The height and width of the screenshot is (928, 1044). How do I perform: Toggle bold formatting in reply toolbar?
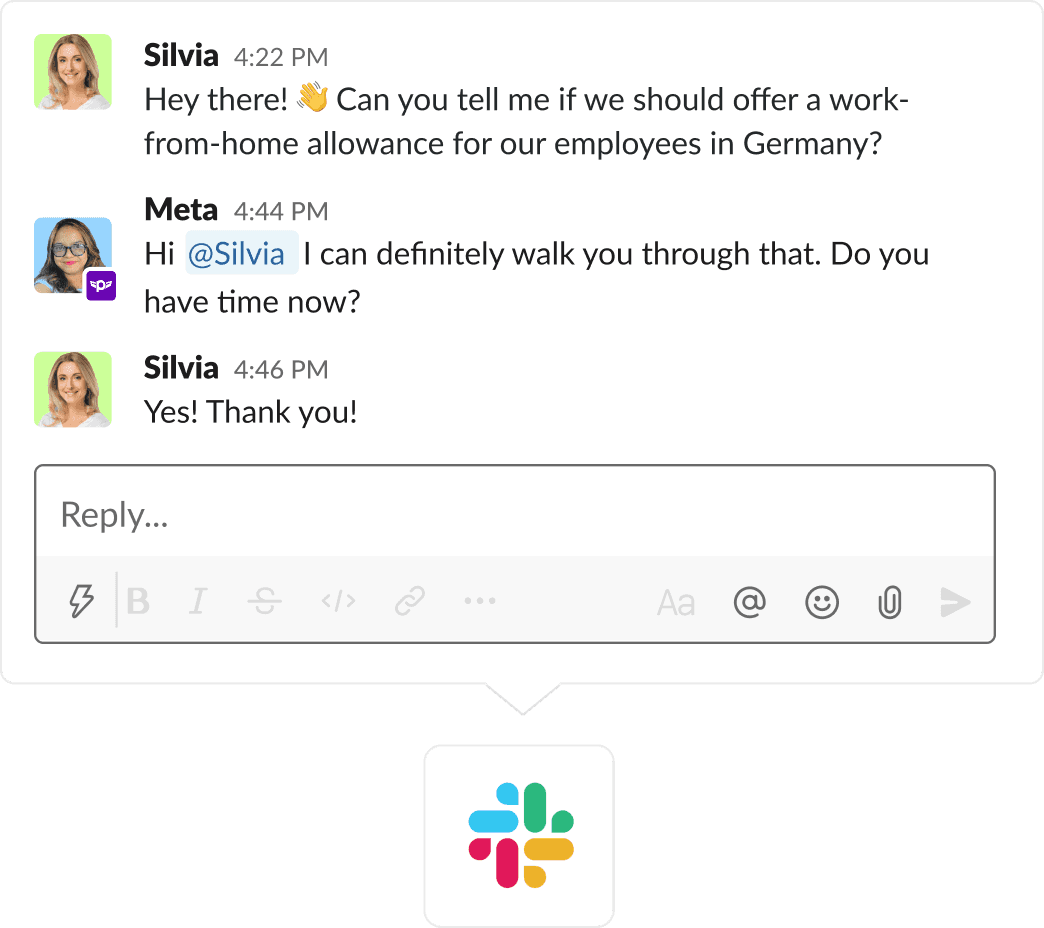coord(138,601)
